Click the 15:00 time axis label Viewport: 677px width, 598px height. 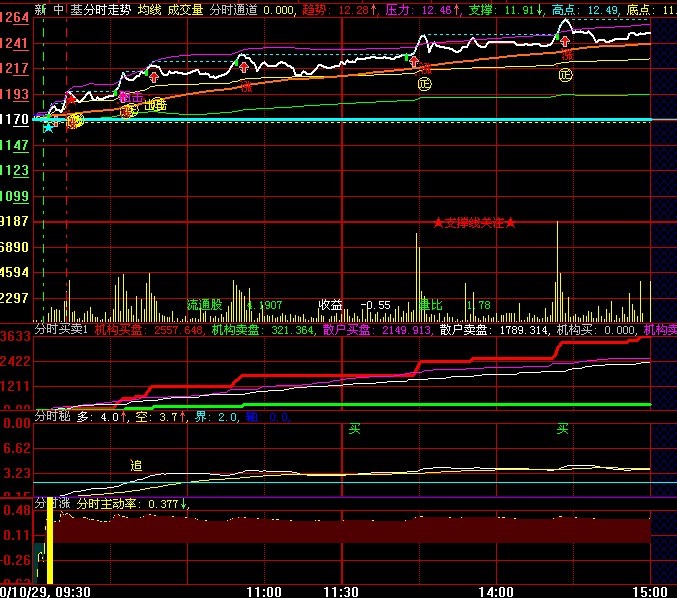tap(650, 592)
